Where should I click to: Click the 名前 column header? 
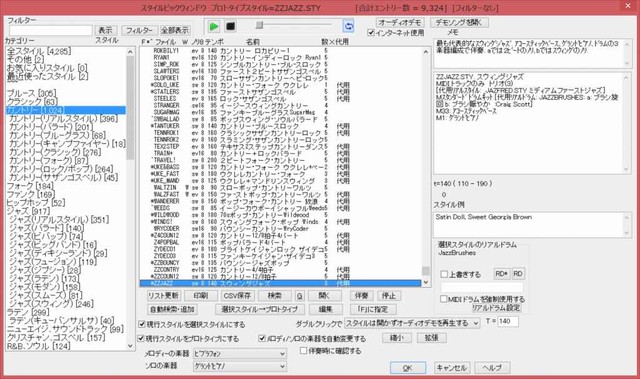(x=253, y=42)
